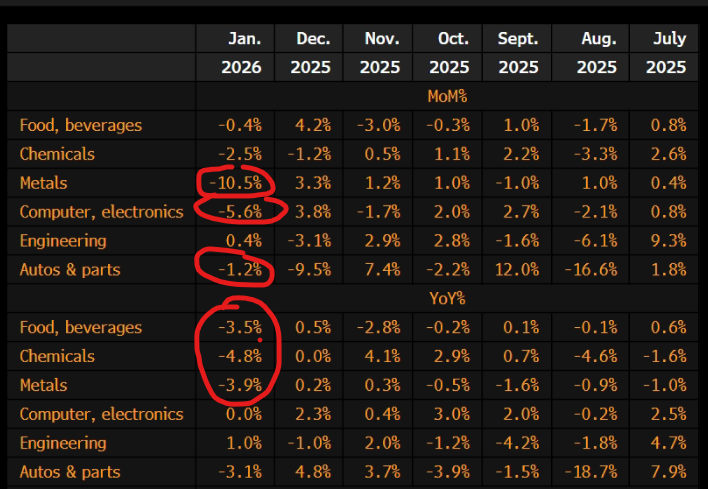Click Autos & parts YoY Aug. value "-18.7%"

591,472
